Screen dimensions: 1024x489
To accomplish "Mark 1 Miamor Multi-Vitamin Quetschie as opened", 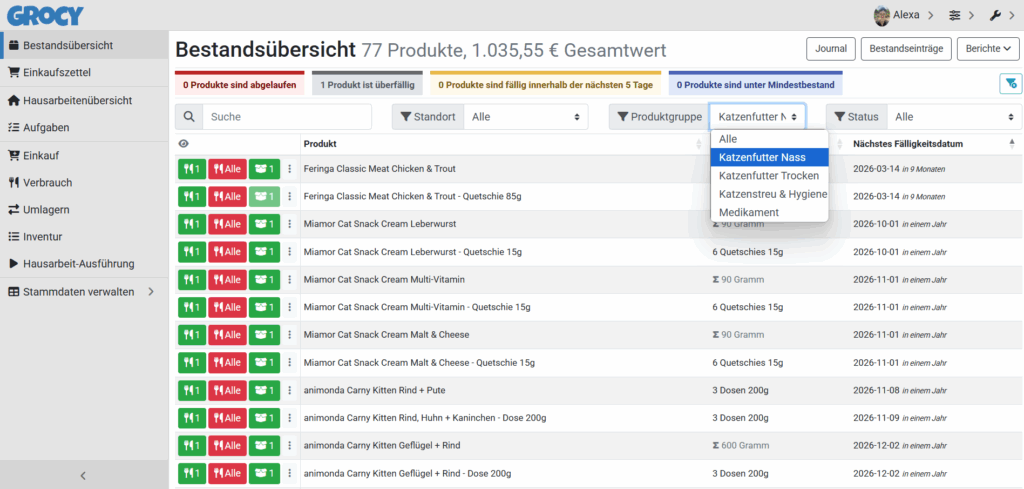I will click(x=264, y=307).
